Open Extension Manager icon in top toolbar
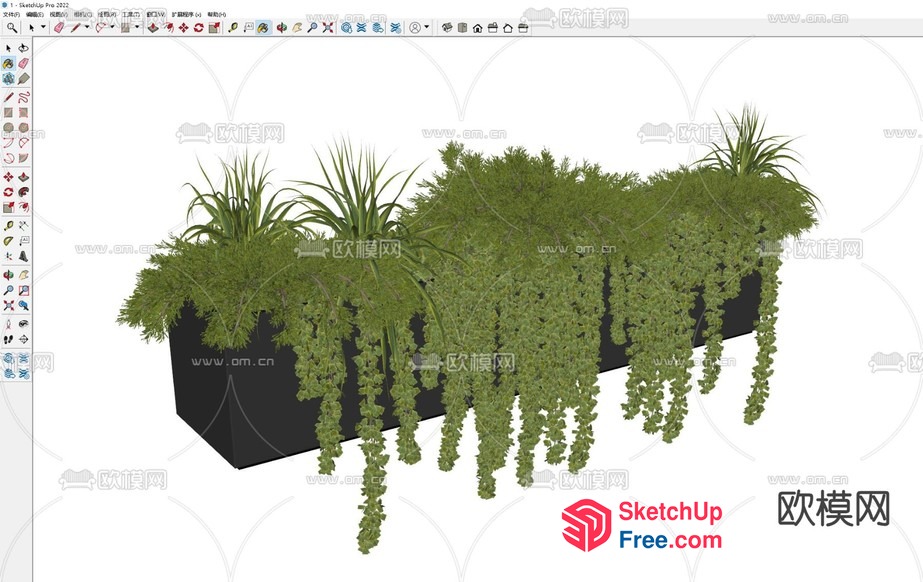This screenshot has height=582, width=923. pos(396,28)
